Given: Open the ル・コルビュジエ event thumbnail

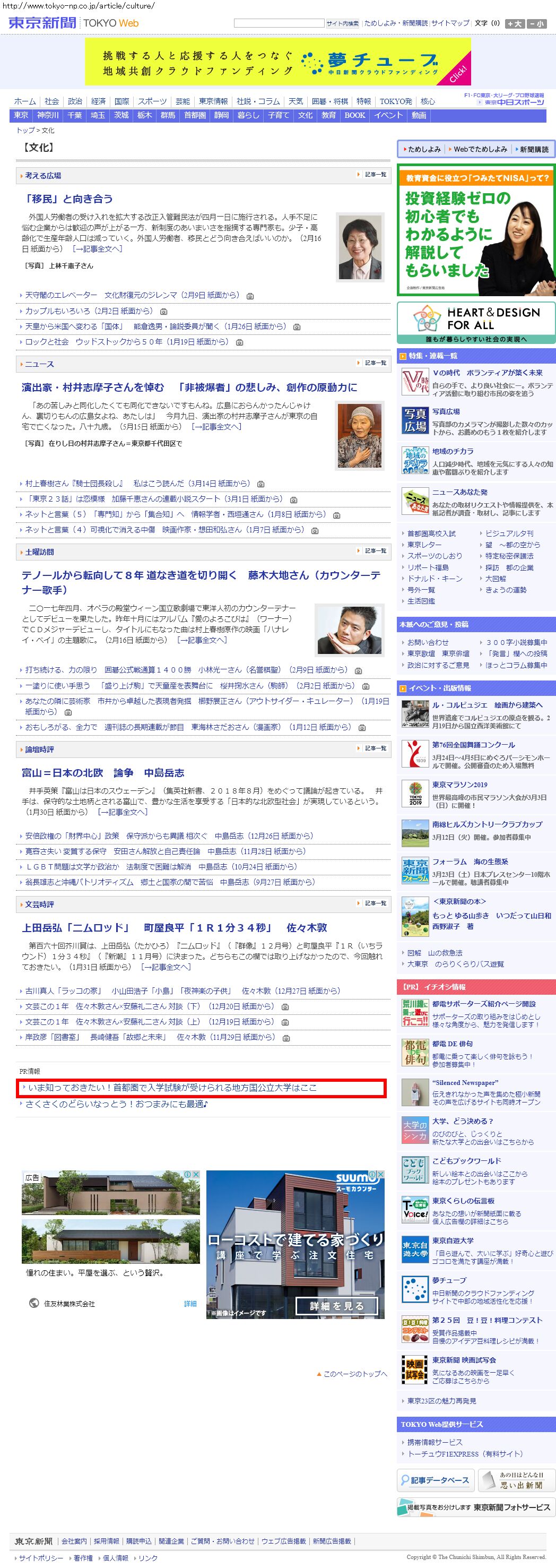Looking at the screenshot, I should pos(415,714).
